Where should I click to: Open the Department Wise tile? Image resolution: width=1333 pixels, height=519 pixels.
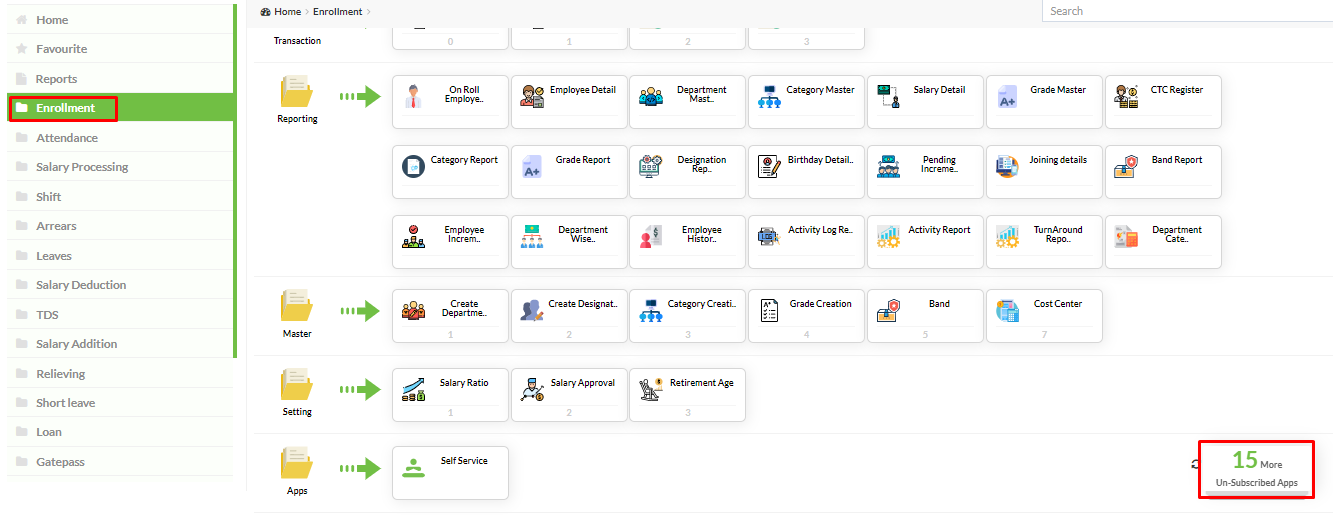point(570,242)
